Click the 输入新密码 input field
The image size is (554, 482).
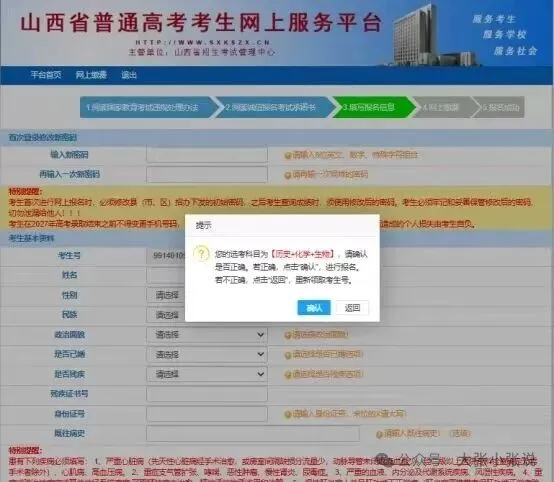tap(207, 155)
